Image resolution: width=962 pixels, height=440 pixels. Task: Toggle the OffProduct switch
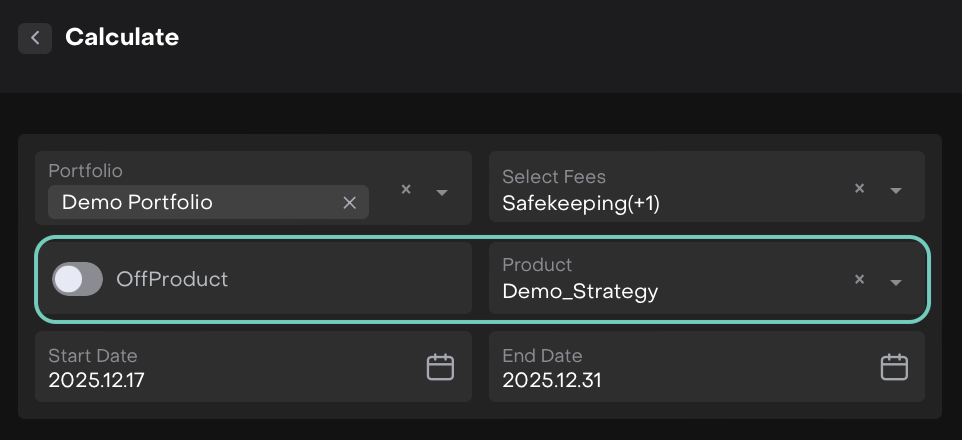click(x=77, y=279)
